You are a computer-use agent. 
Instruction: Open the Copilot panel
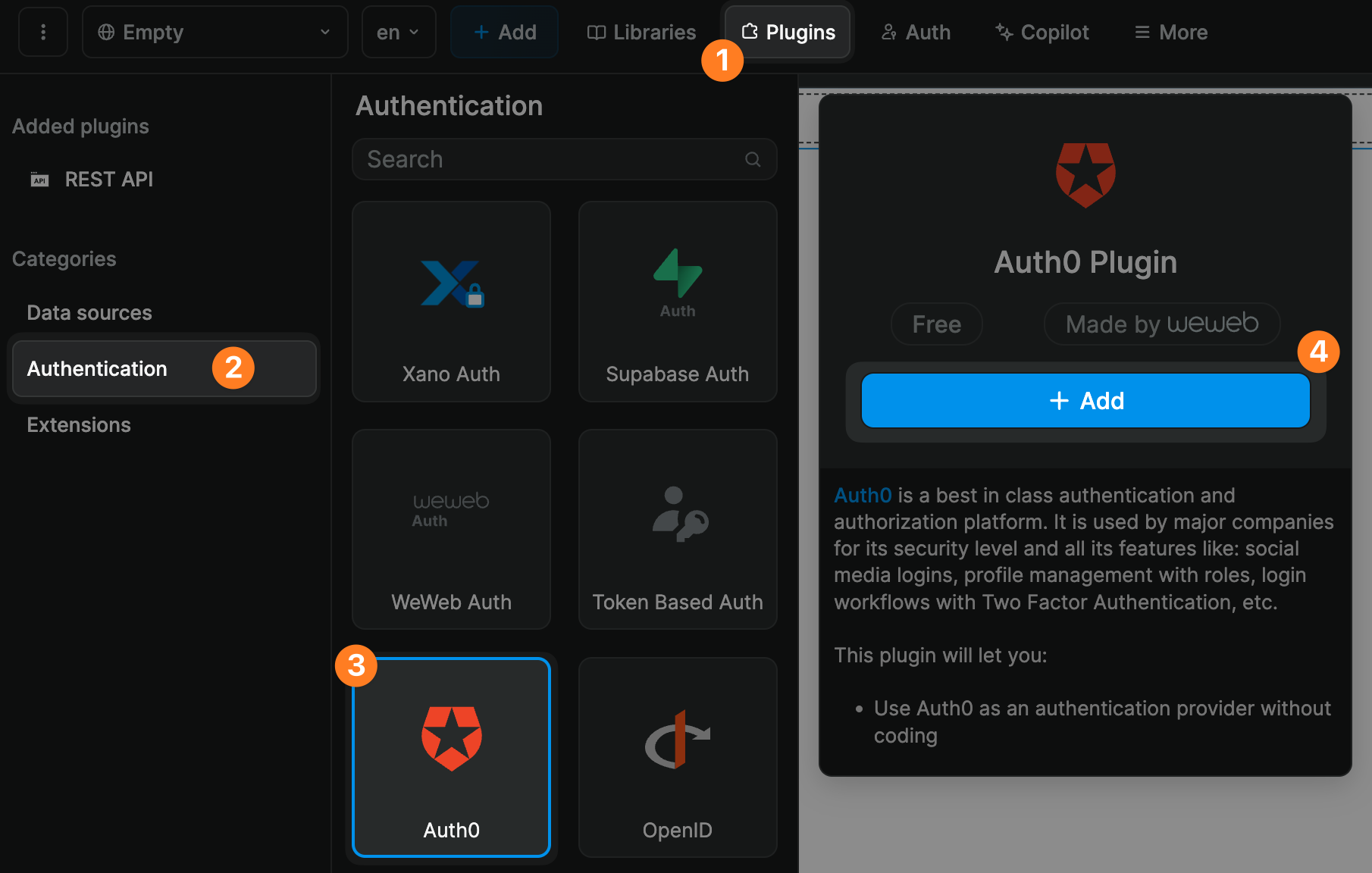[x=1042, y=32]
